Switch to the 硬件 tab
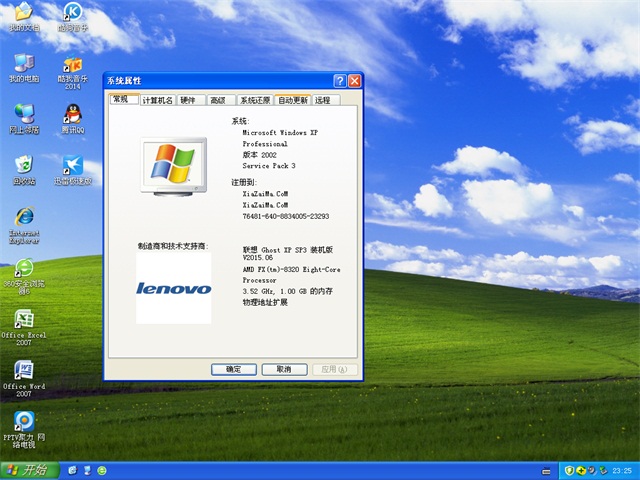This screenshot has height=480, width=640. tap(188, 100)
